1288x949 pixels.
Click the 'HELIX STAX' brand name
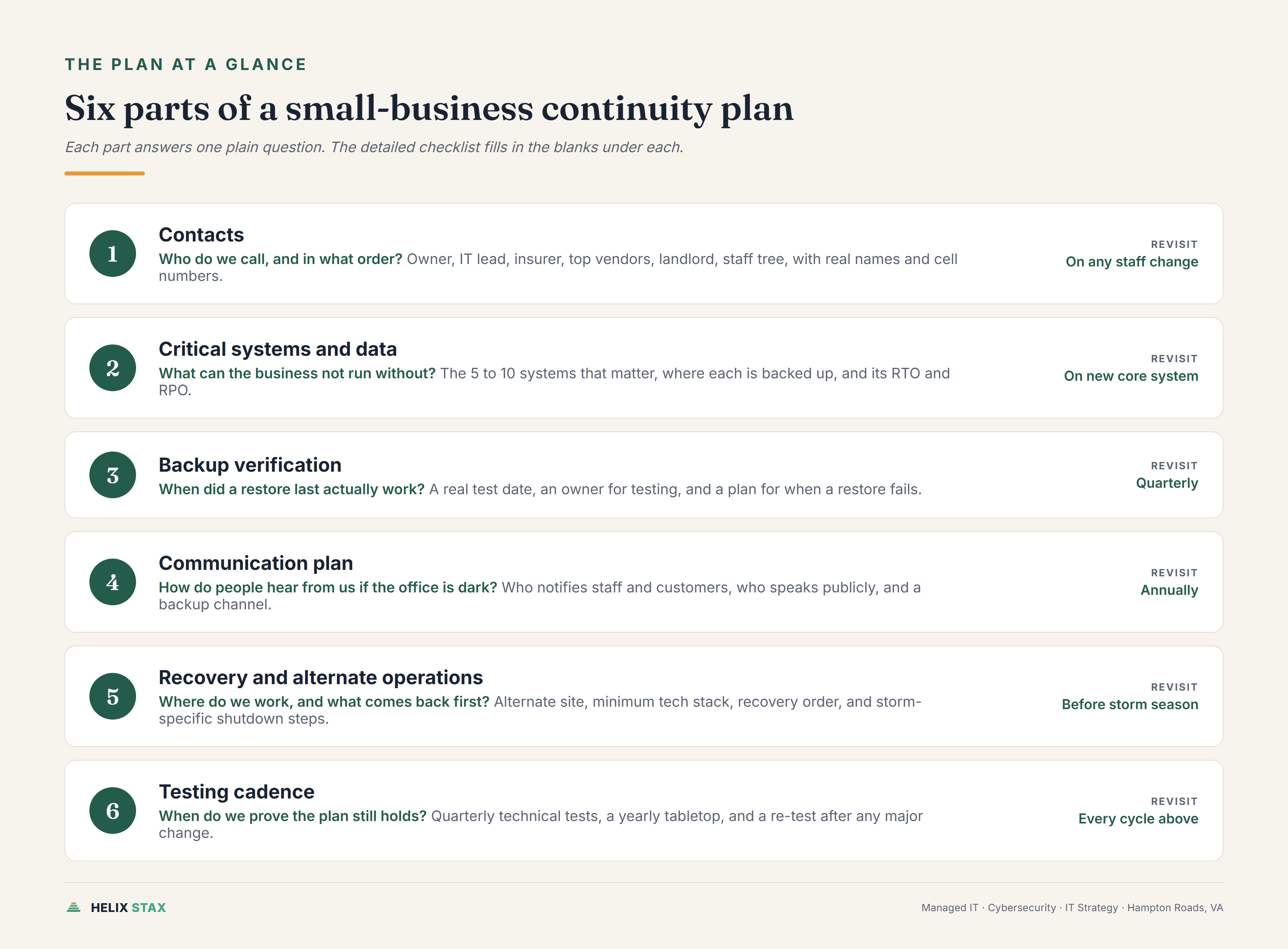pyautogui.click(x=128, y=908)
